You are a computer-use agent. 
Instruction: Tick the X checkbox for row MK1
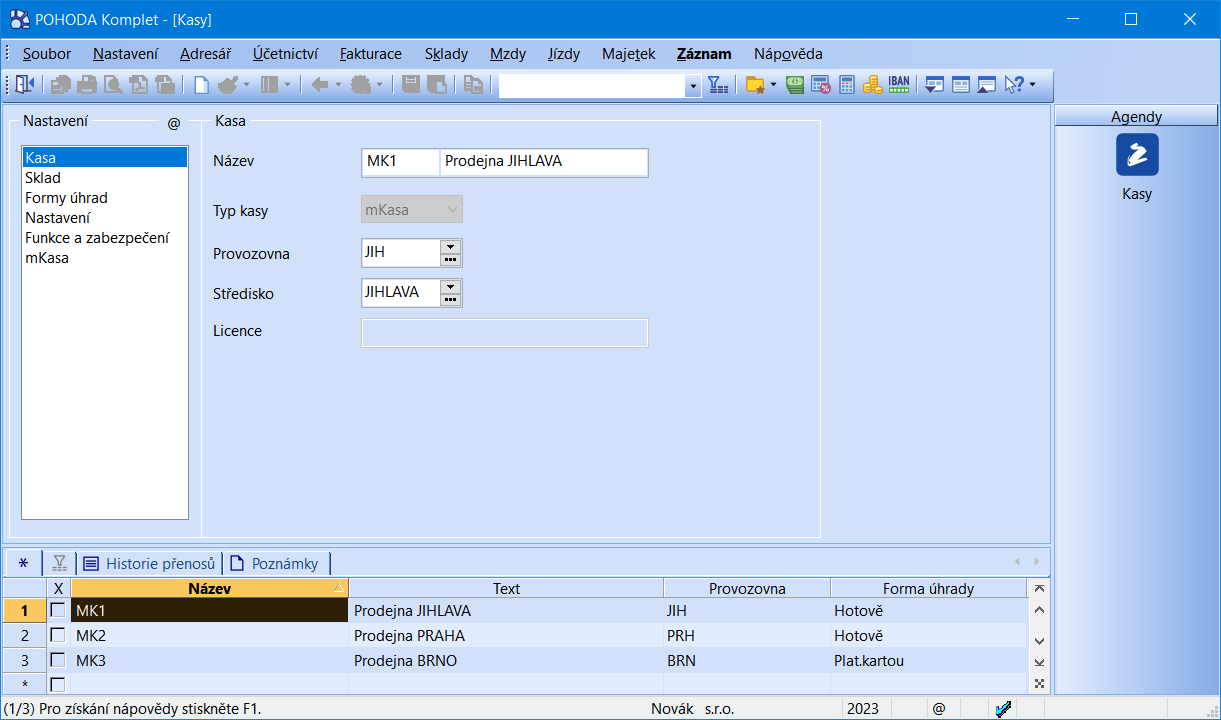58,610
